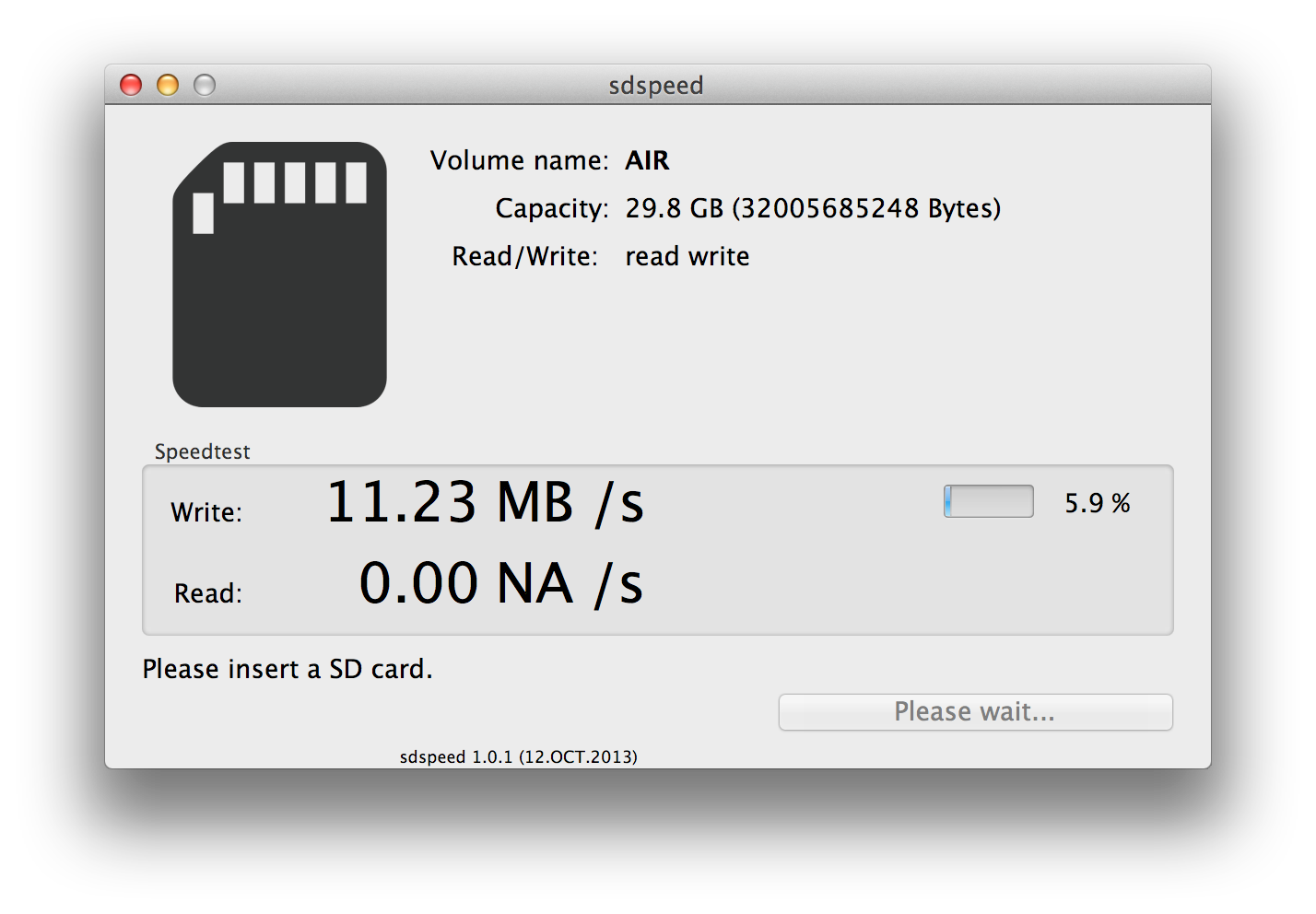The height and width of the screenshot is (914, 1316).
Task: Click the Capacity label
Action: pyautogui.click(x=551, y=208)
